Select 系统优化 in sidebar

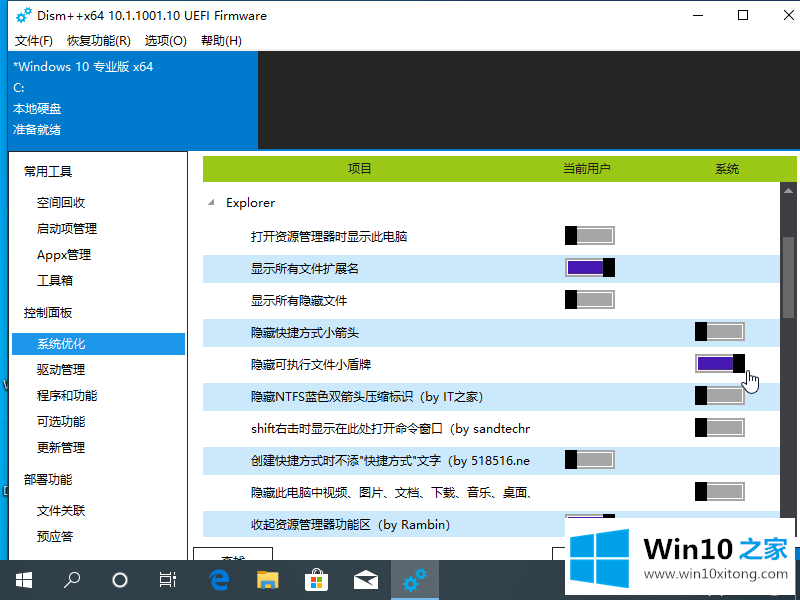click(98, 344)
